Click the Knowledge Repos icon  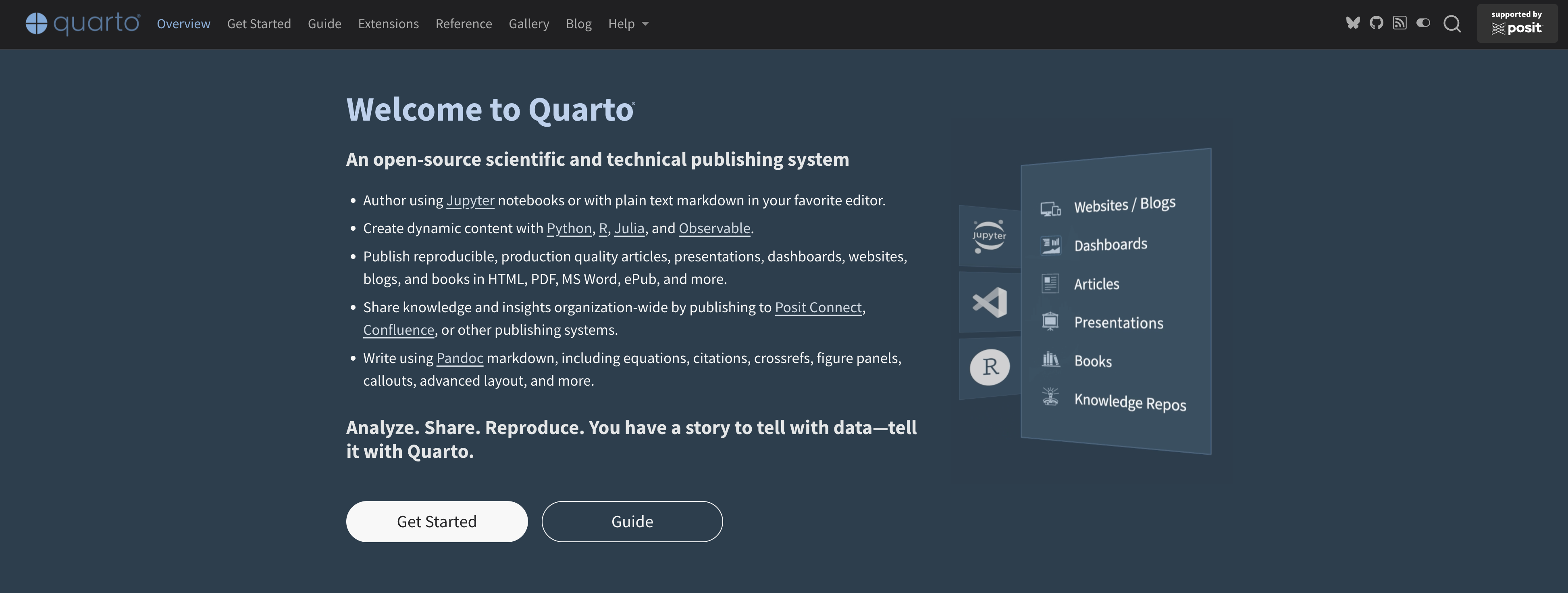point(1050,397)
